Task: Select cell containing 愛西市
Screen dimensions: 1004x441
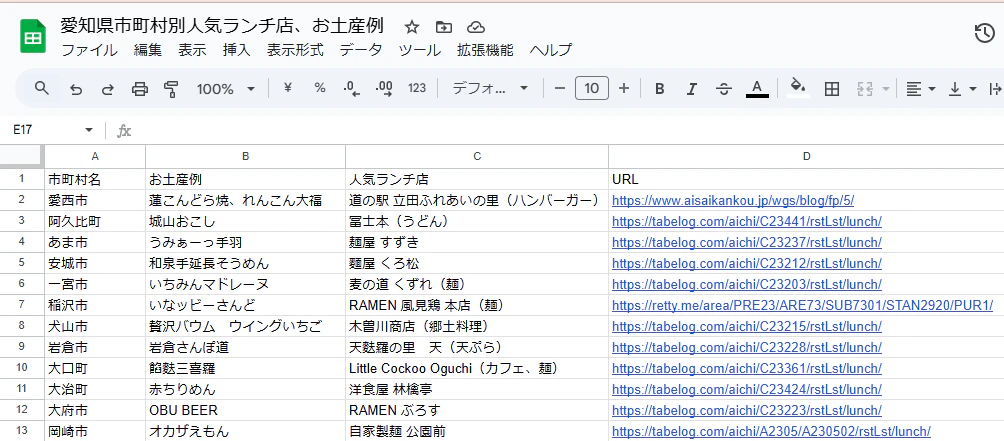Action: (x=95, y=200)
